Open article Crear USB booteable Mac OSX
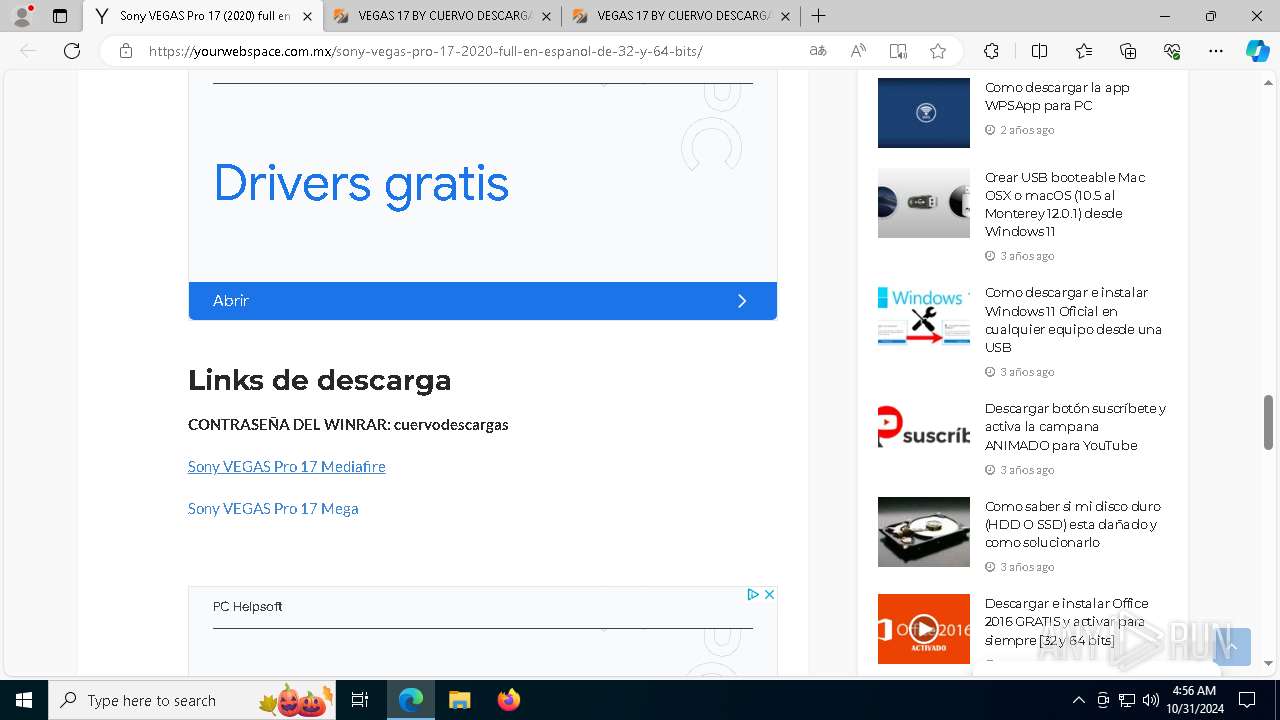The width and height of the screenshot is (1280, 720). [1065, 204]
